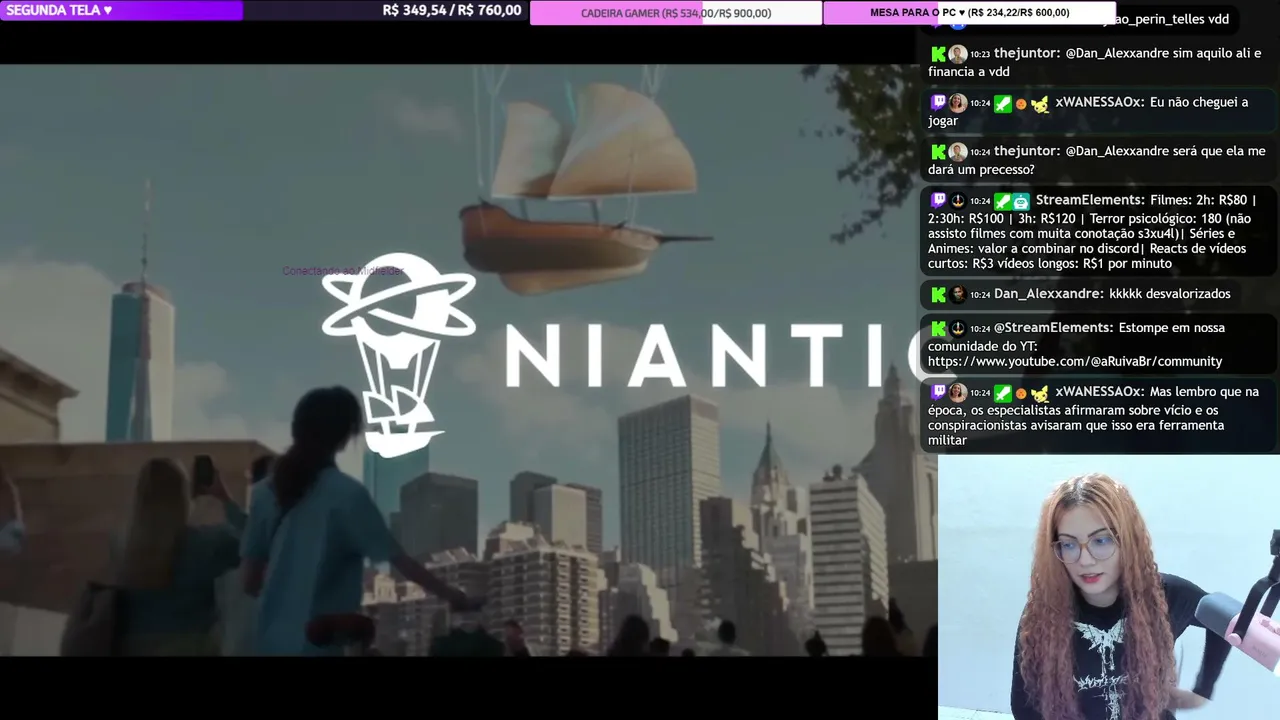Open Dan_Alexxandre's avatar on 'kkkkk desvalorizados'
This screenshot has width=1280, height=720.
point(957,294)
